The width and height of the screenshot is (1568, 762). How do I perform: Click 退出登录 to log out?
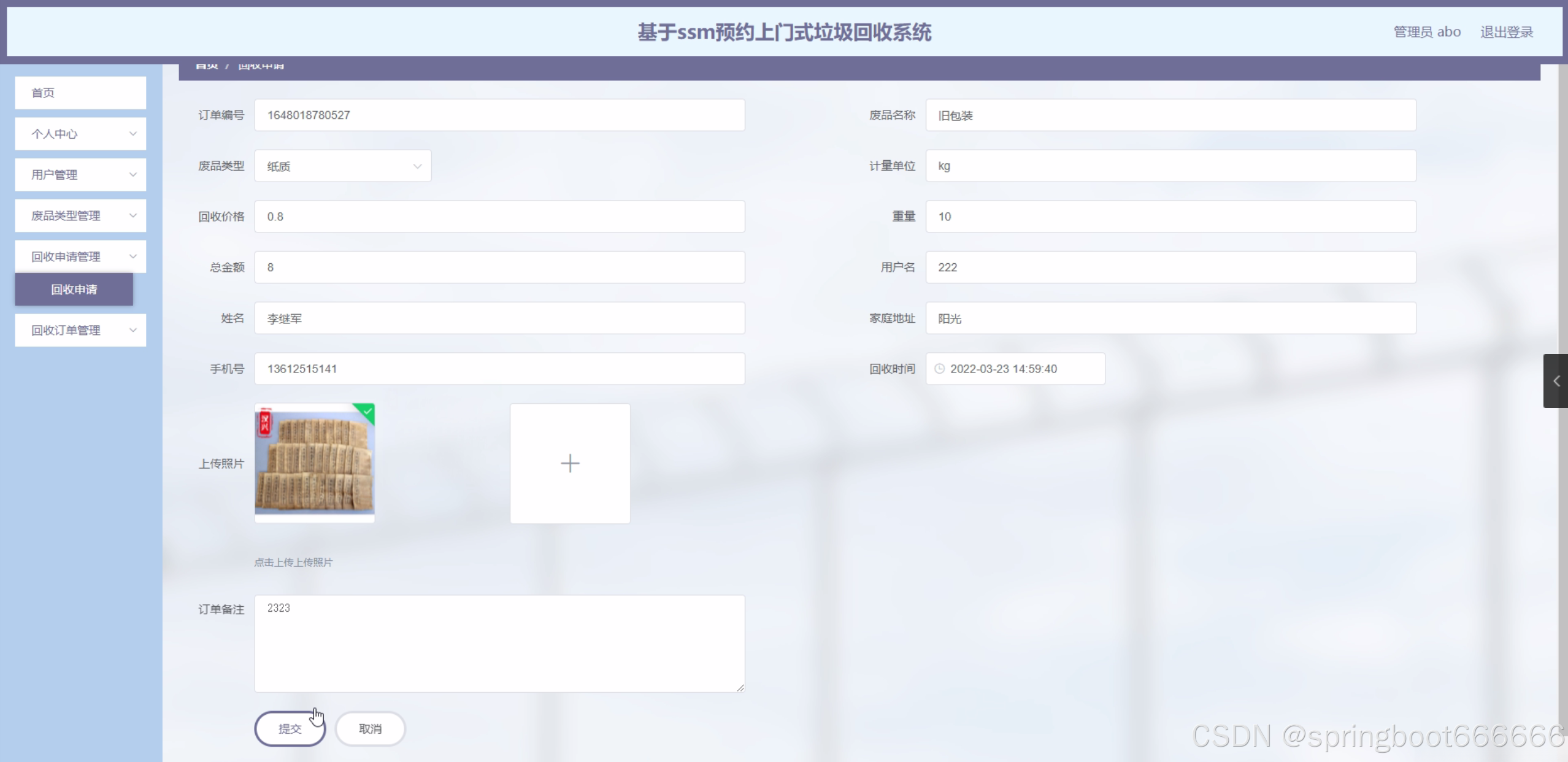click(x=1506, y=32)
